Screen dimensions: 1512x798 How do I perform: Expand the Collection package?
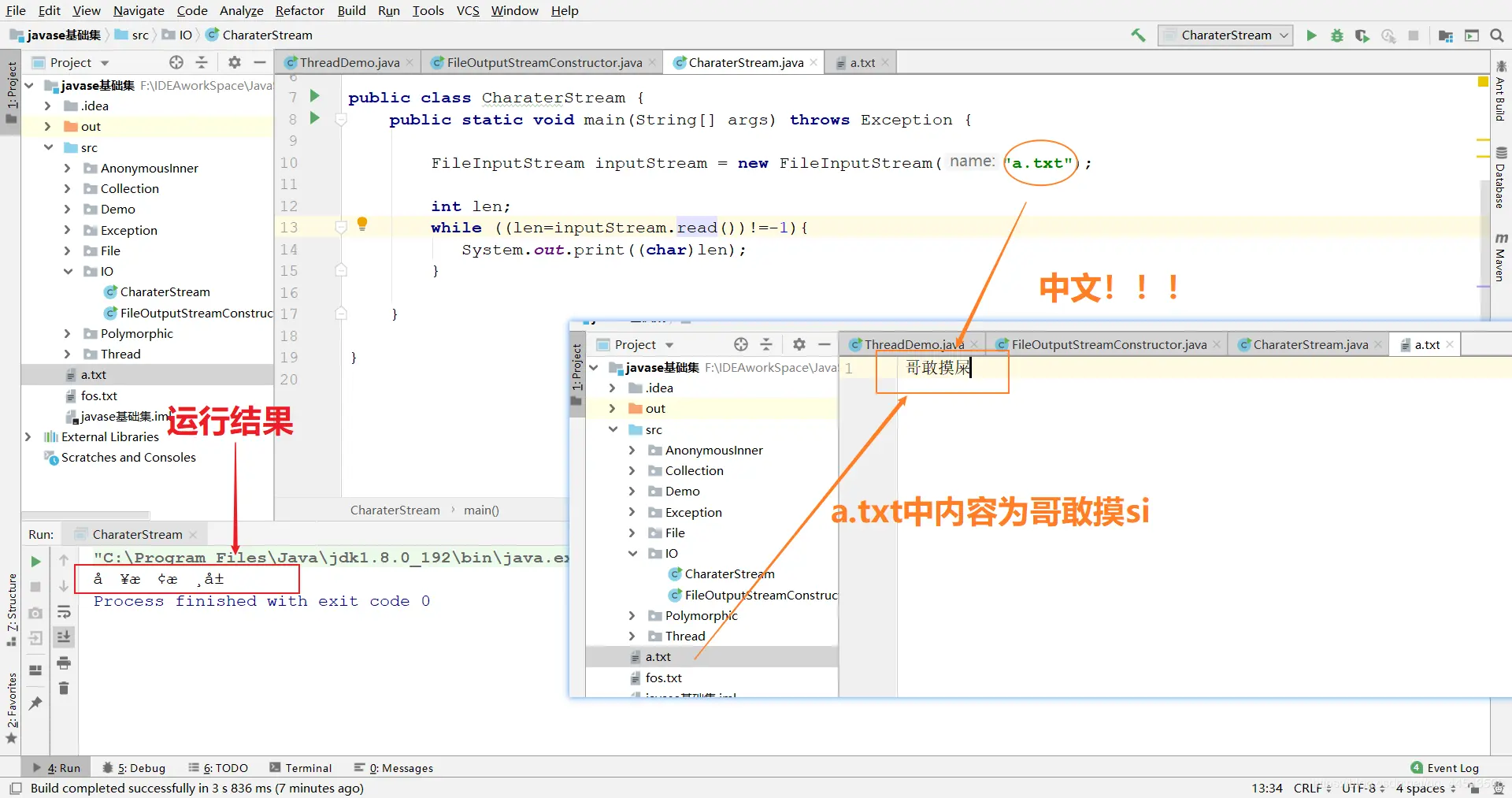[67, 188]
